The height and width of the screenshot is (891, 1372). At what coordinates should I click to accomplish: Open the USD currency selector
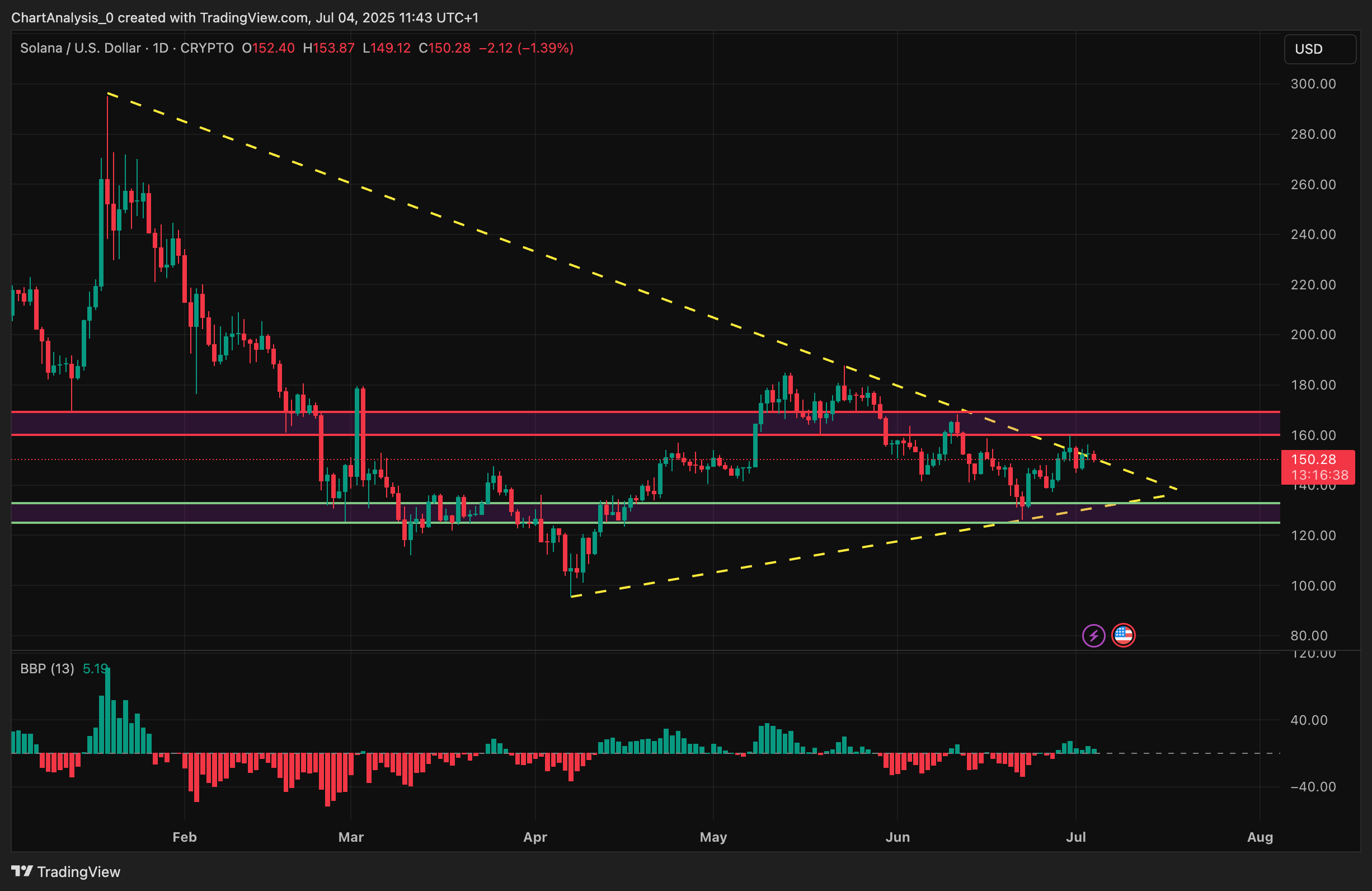tap(1319, 49)
